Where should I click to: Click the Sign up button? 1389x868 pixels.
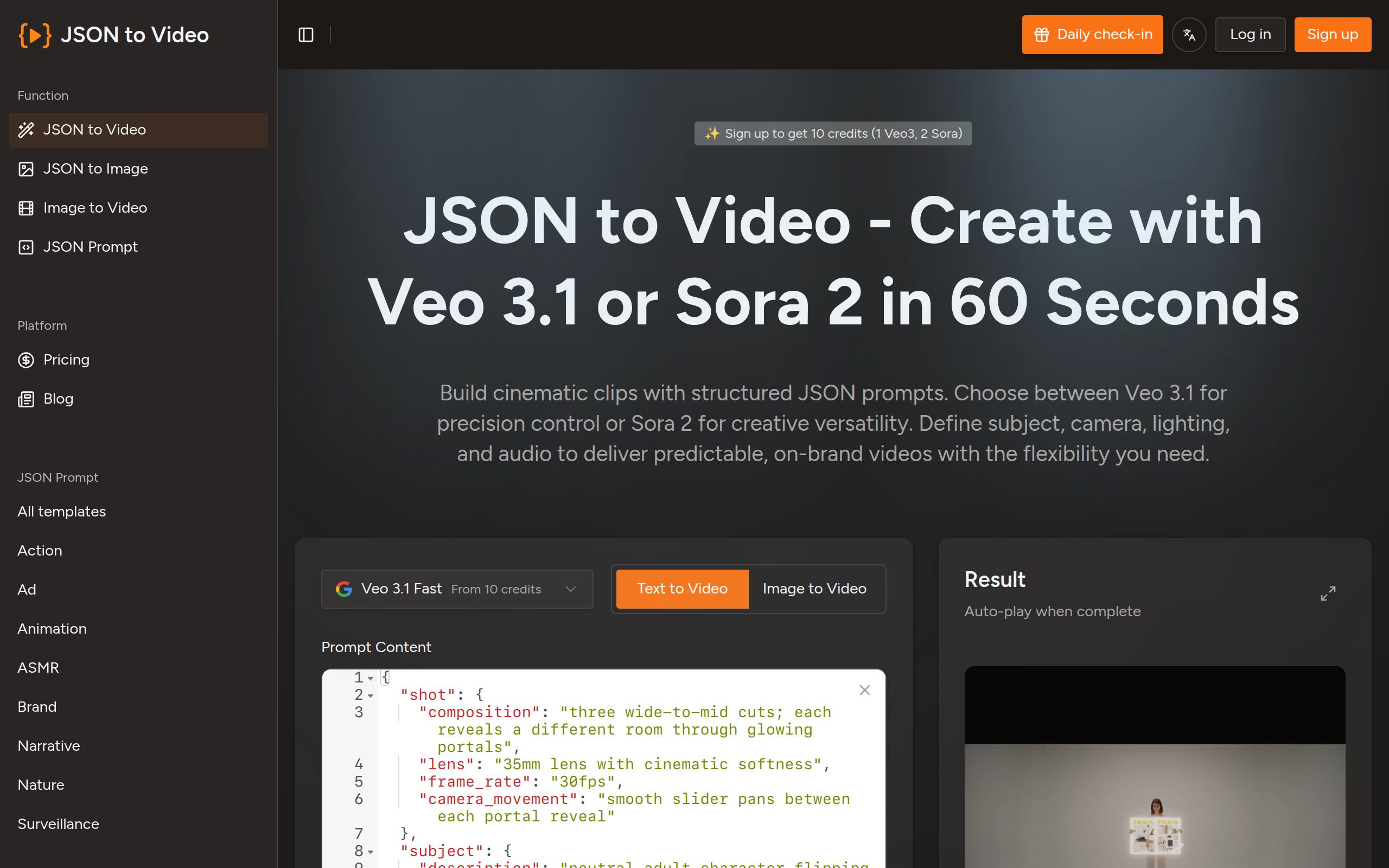[1332, 34]
